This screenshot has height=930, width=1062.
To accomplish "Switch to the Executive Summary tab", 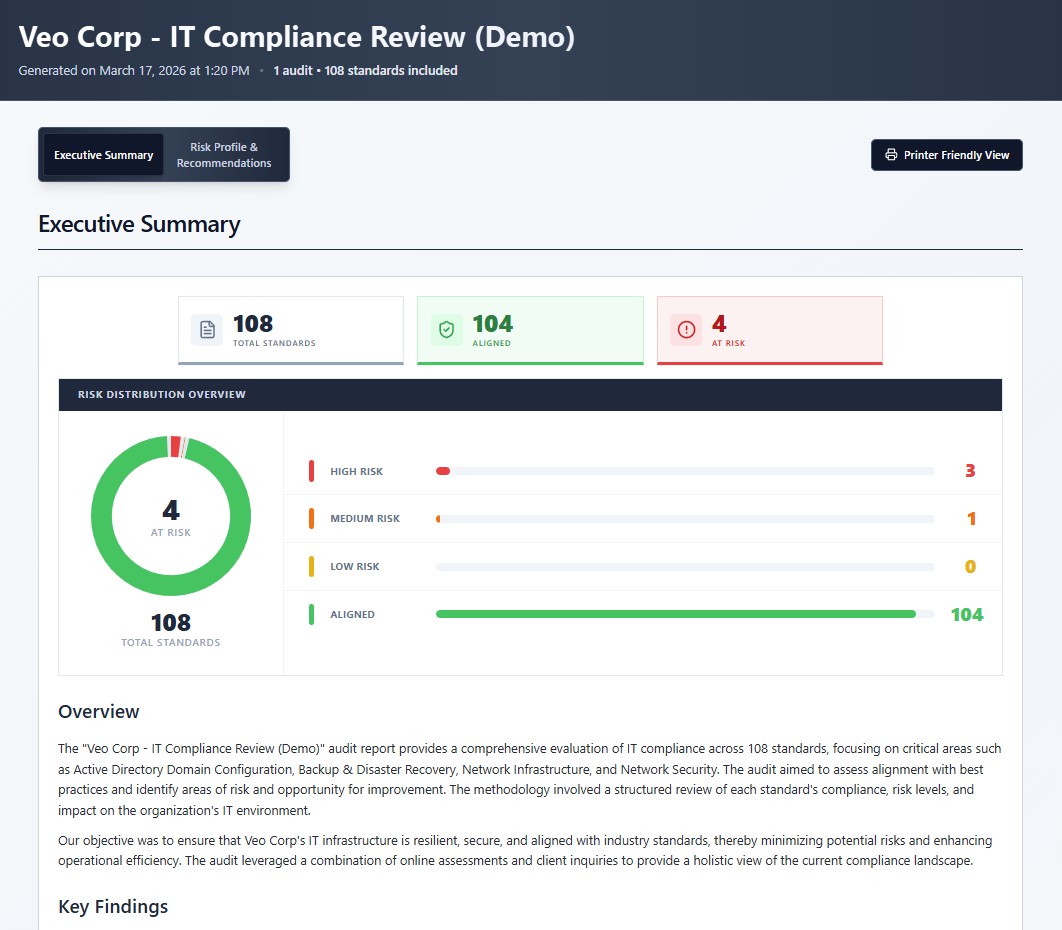I will pyautogui.click(x=104, y=155).
